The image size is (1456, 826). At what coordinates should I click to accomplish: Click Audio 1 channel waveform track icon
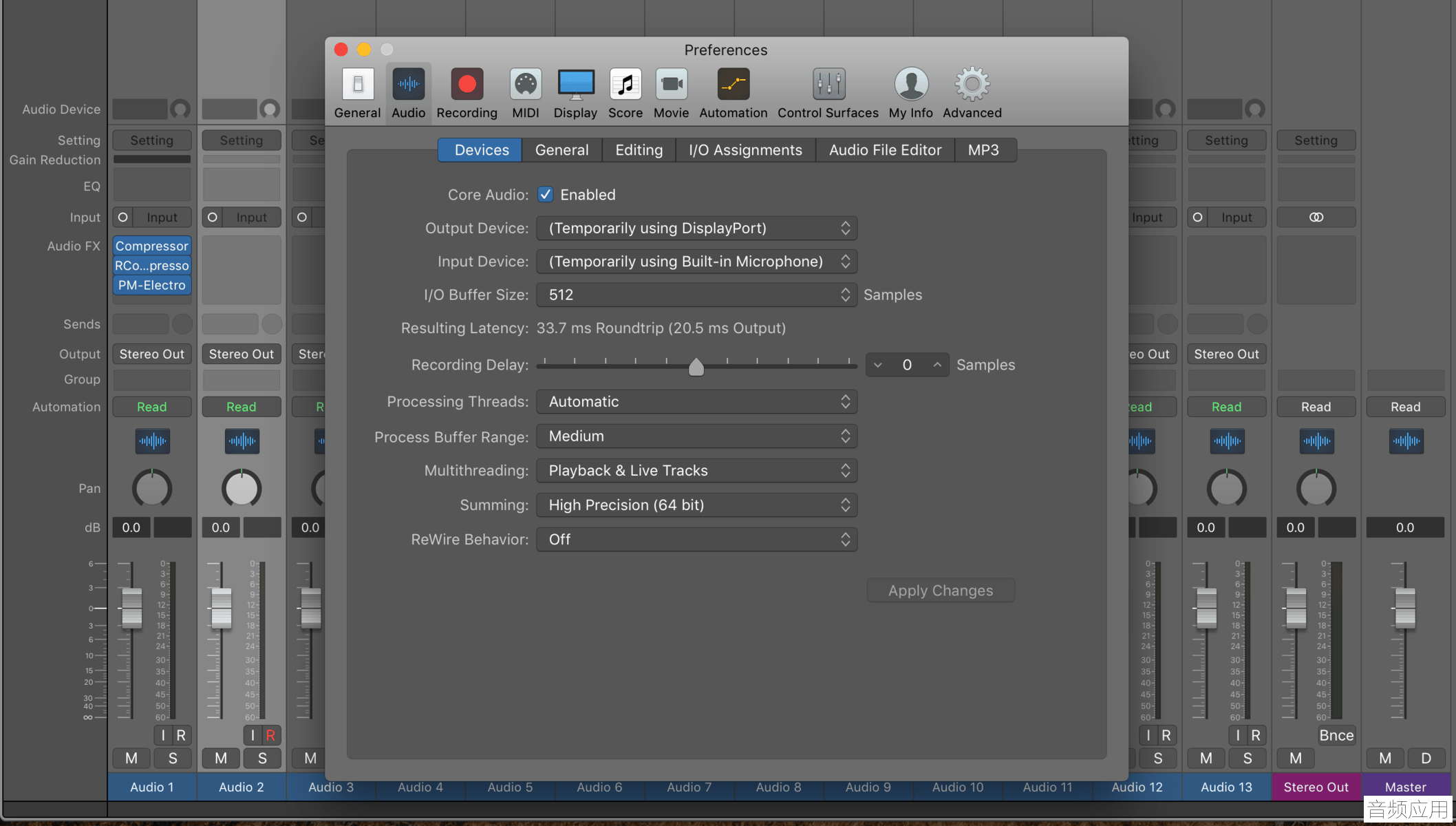[152, 441]
